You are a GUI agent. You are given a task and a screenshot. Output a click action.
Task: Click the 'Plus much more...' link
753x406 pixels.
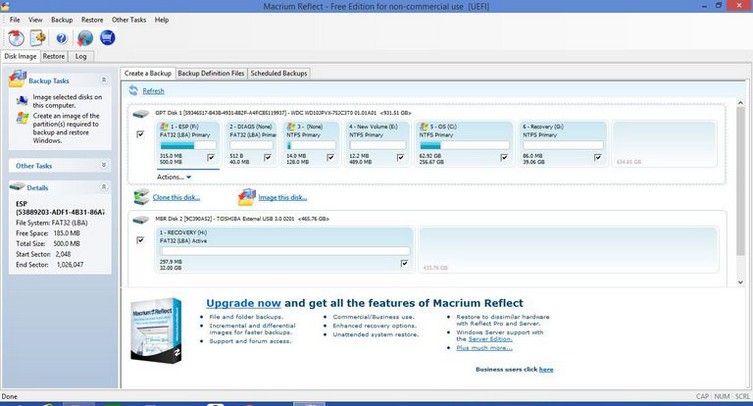484,347
